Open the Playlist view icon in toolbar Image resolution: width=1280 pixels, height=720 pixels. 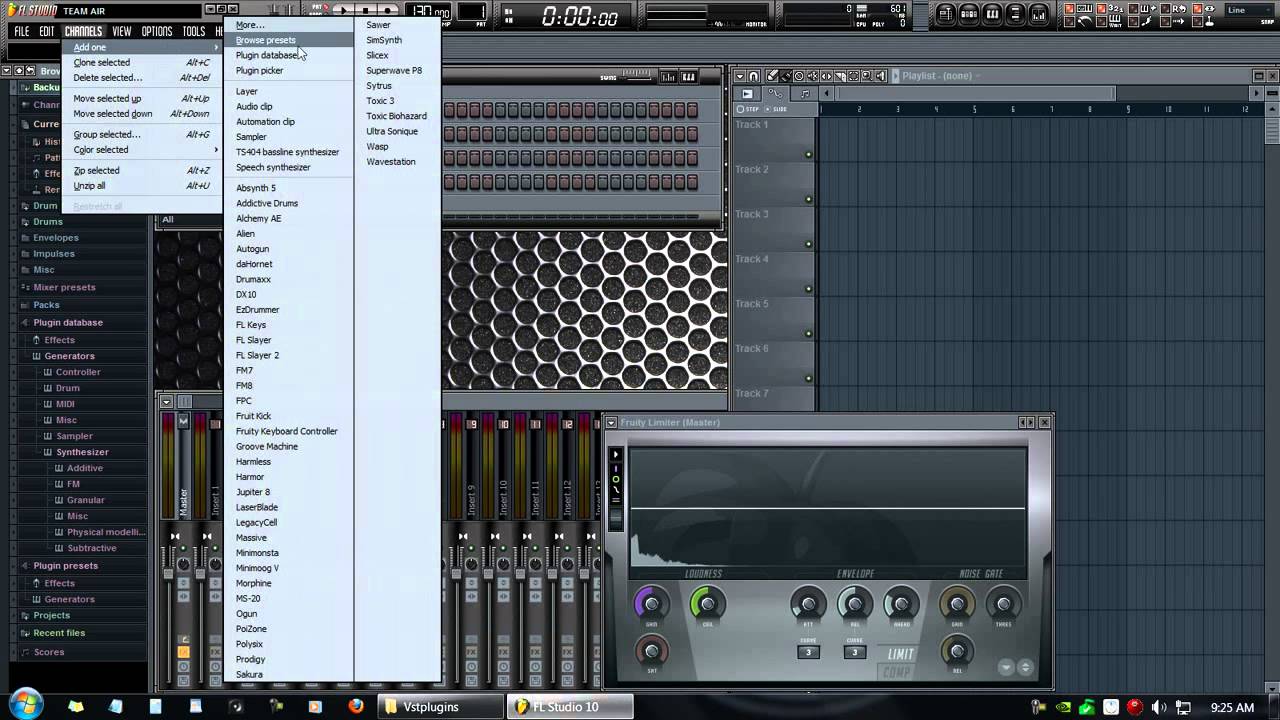(x=946, y=14)
